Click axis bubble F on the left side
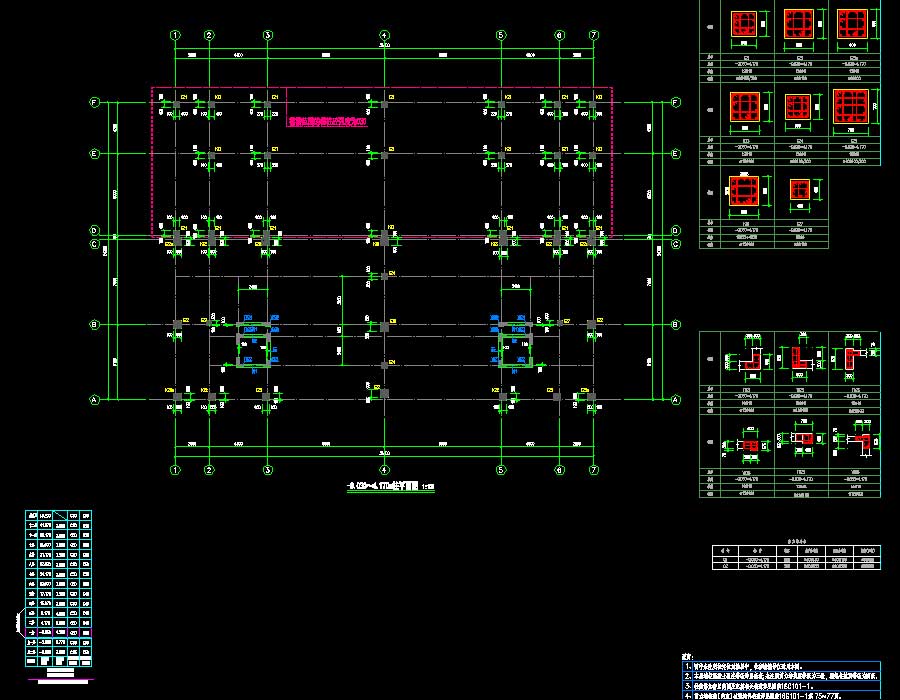This screenshot has width=900, height=700. [95, 103]
